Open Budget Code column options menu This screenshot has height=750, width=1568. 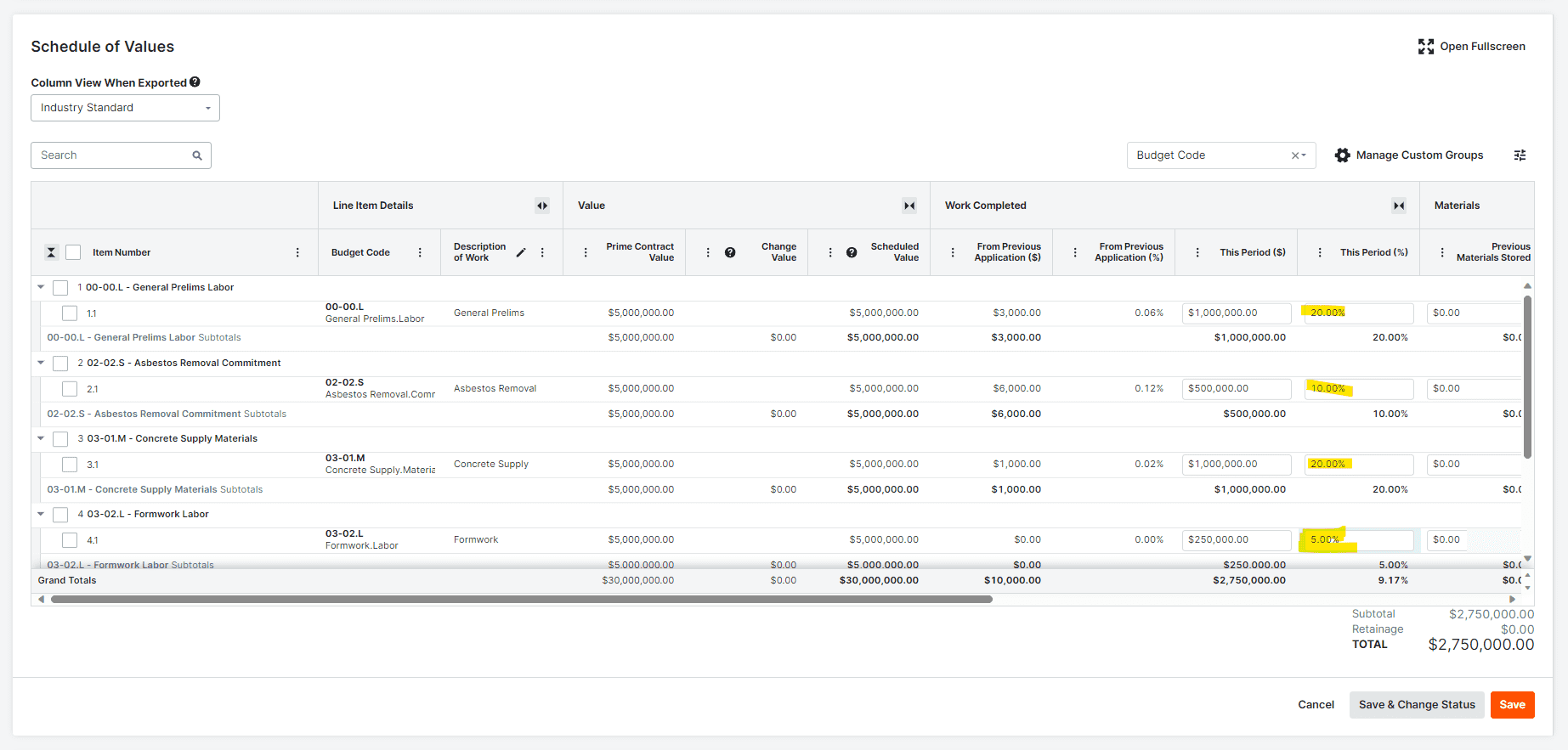click(x=420, y=252)
